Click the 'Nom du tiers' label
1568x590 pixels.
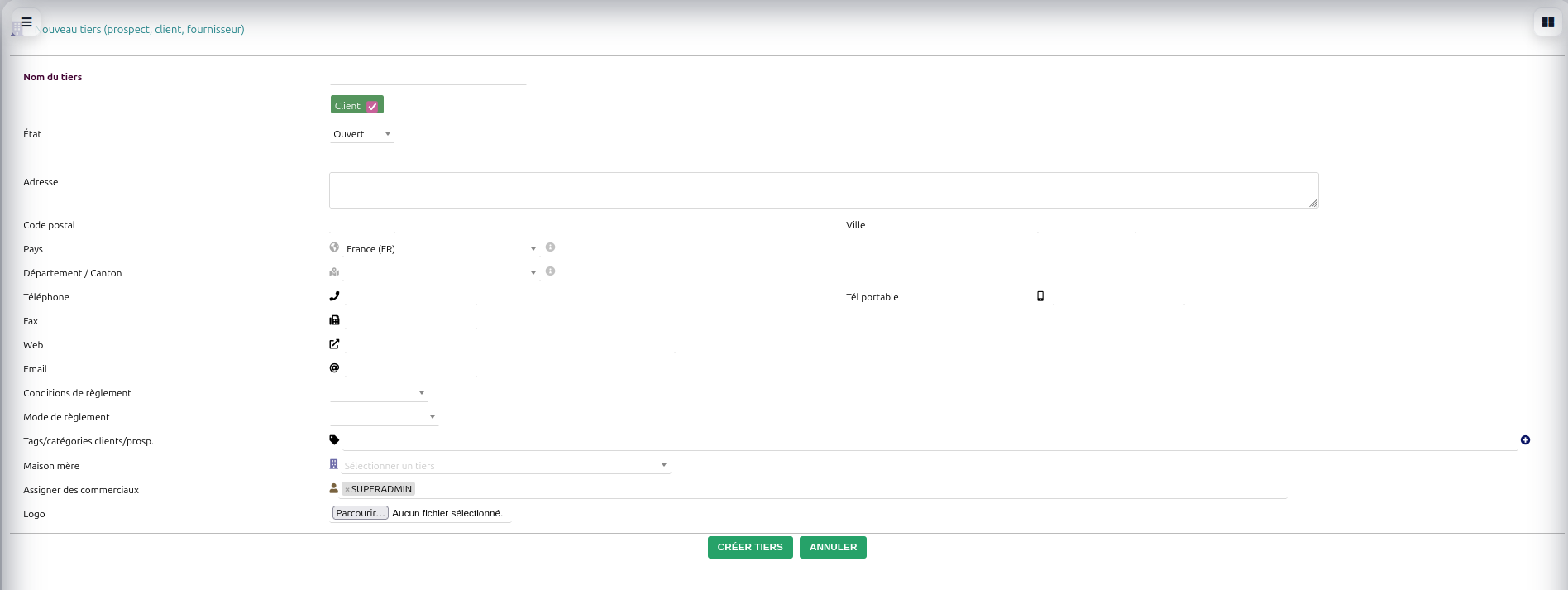pos(53,77)
